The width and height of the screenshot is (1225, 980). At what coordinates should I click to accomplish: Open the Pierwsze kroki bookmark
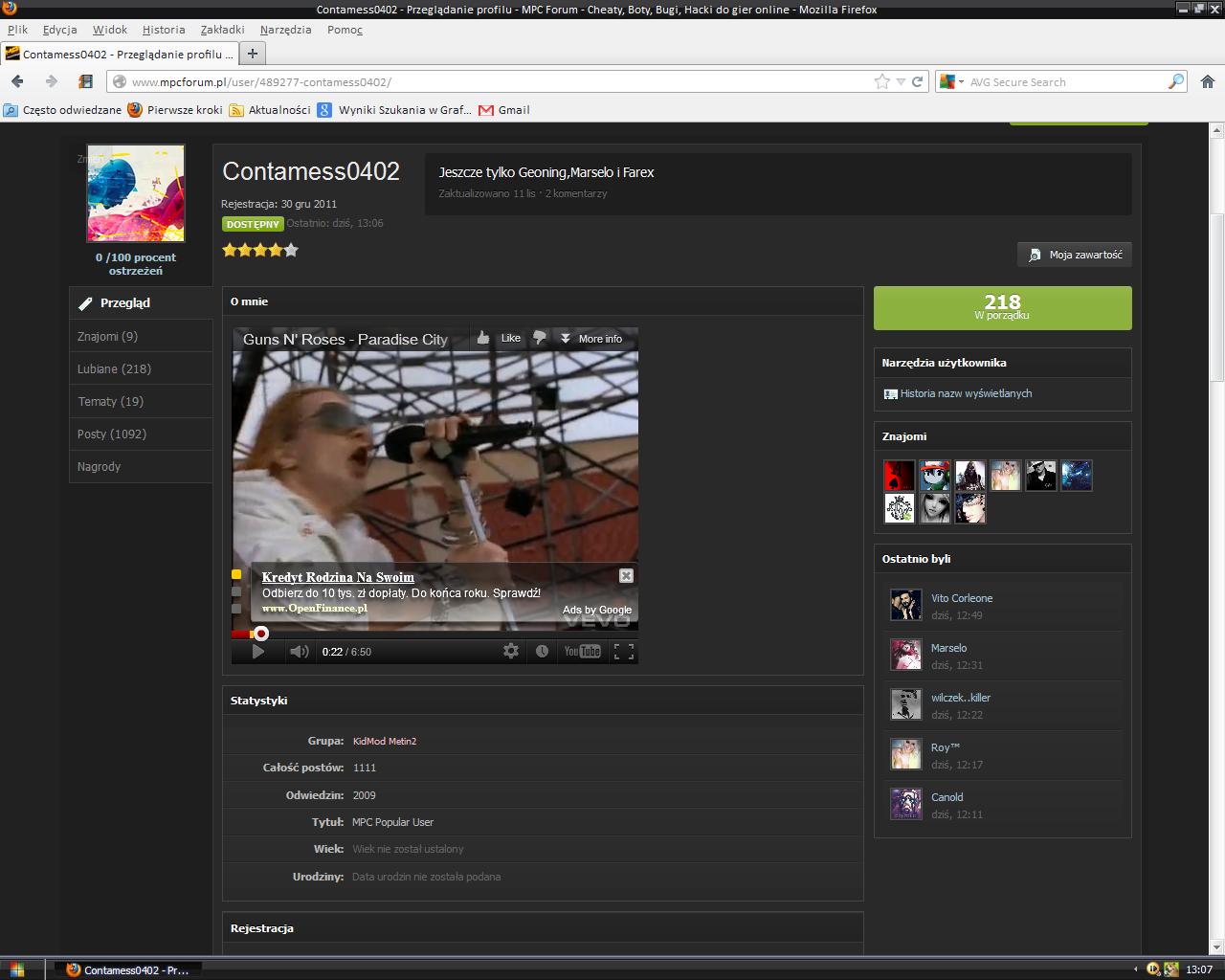point(175,110)
